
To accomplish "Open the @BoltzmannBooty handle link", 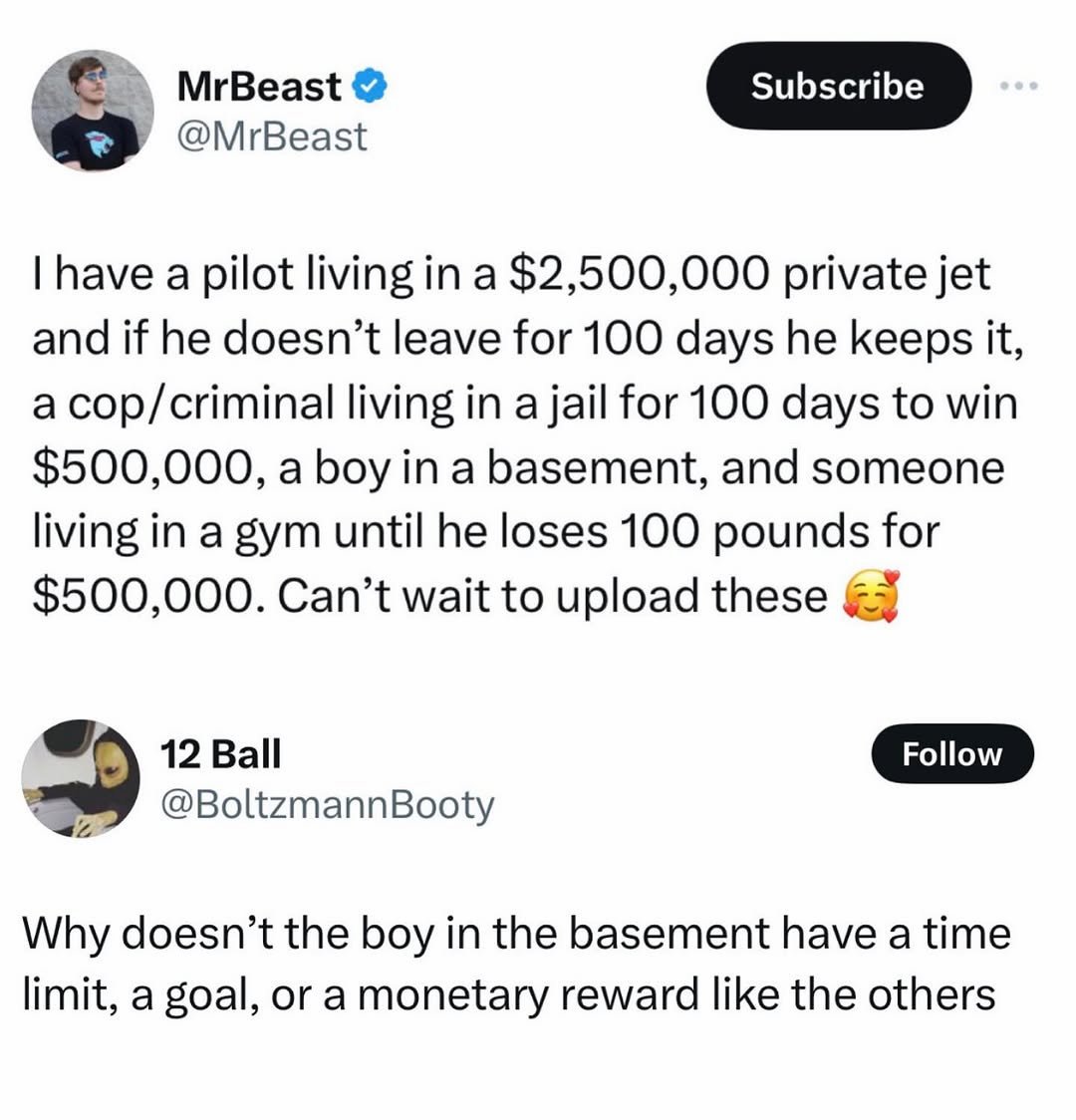I will (x=327, y=804).
